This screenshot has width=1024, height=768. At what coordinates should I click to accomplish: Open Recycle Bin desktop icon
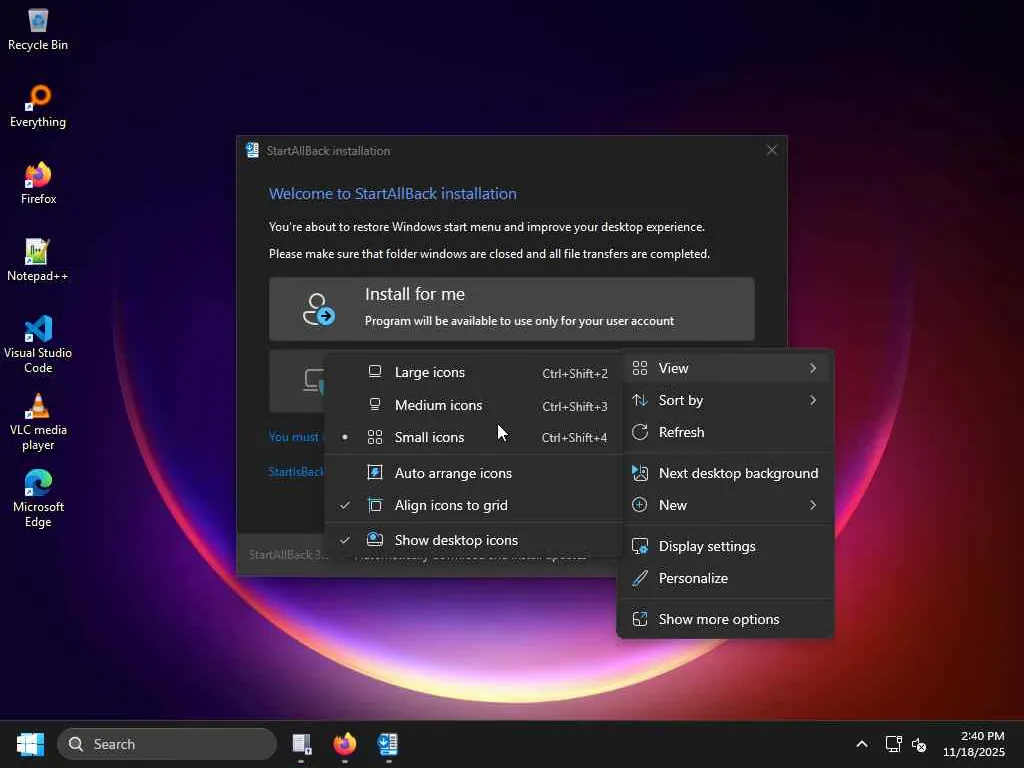(38, 29)
